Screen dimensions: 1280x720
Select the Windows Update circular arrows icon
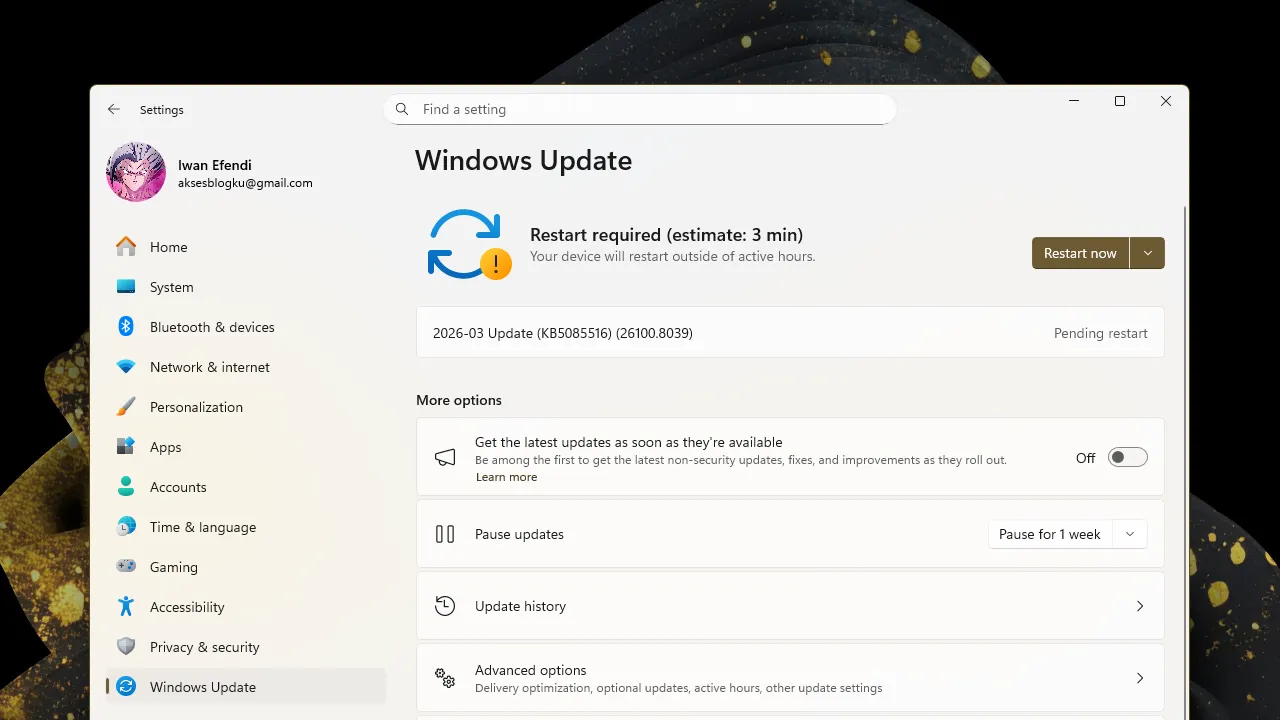(125, 687)
